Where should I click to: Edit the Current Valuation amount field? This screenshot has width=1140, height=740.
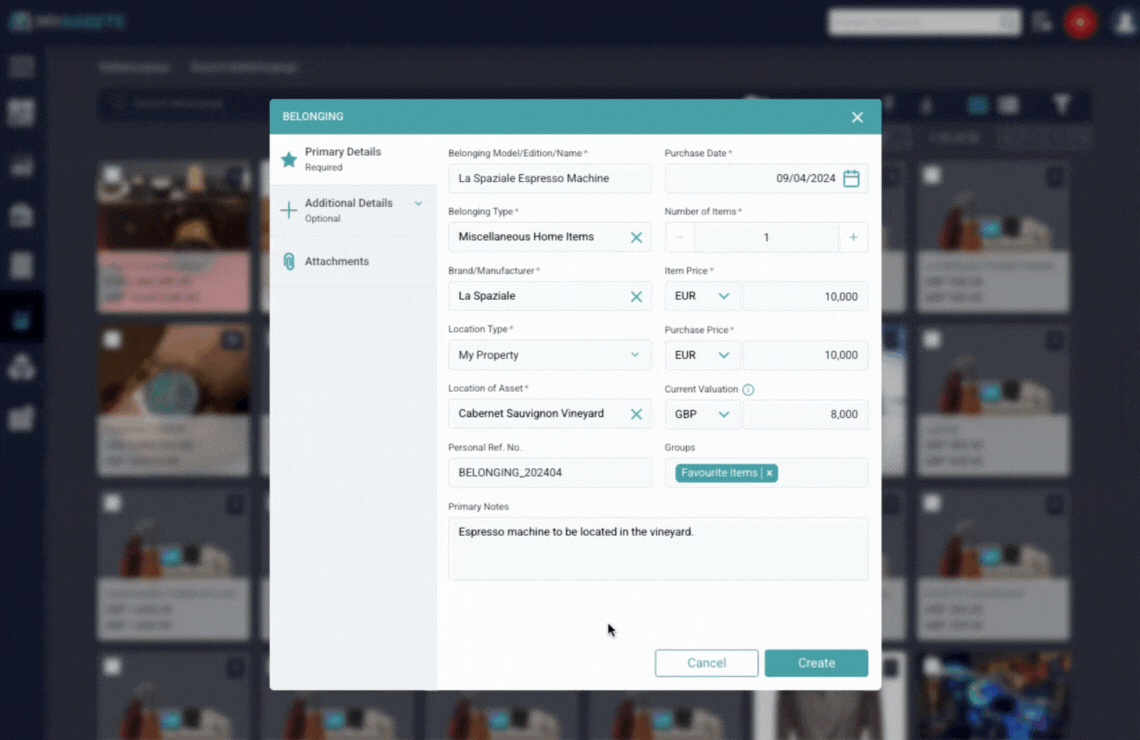[806, 414]
